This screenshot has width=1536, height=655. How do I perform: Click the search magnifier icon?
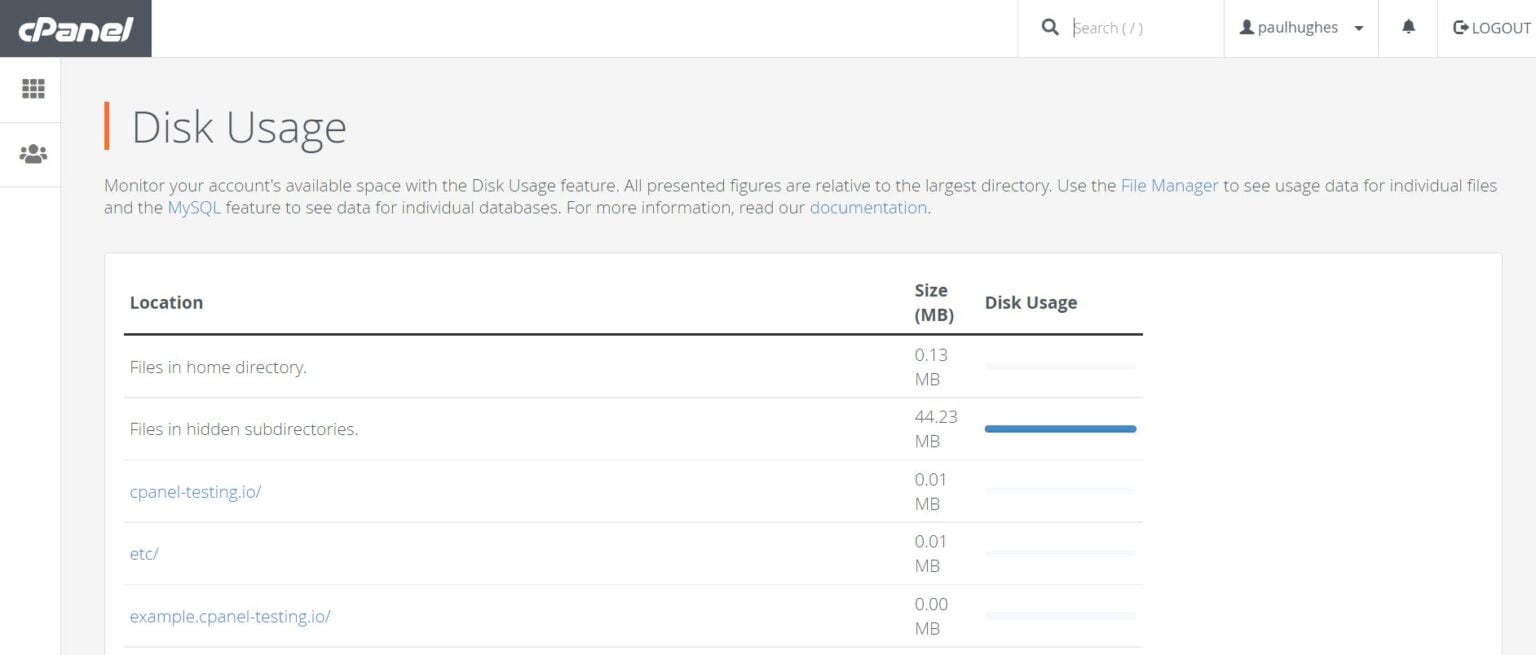coord(1049,27)
